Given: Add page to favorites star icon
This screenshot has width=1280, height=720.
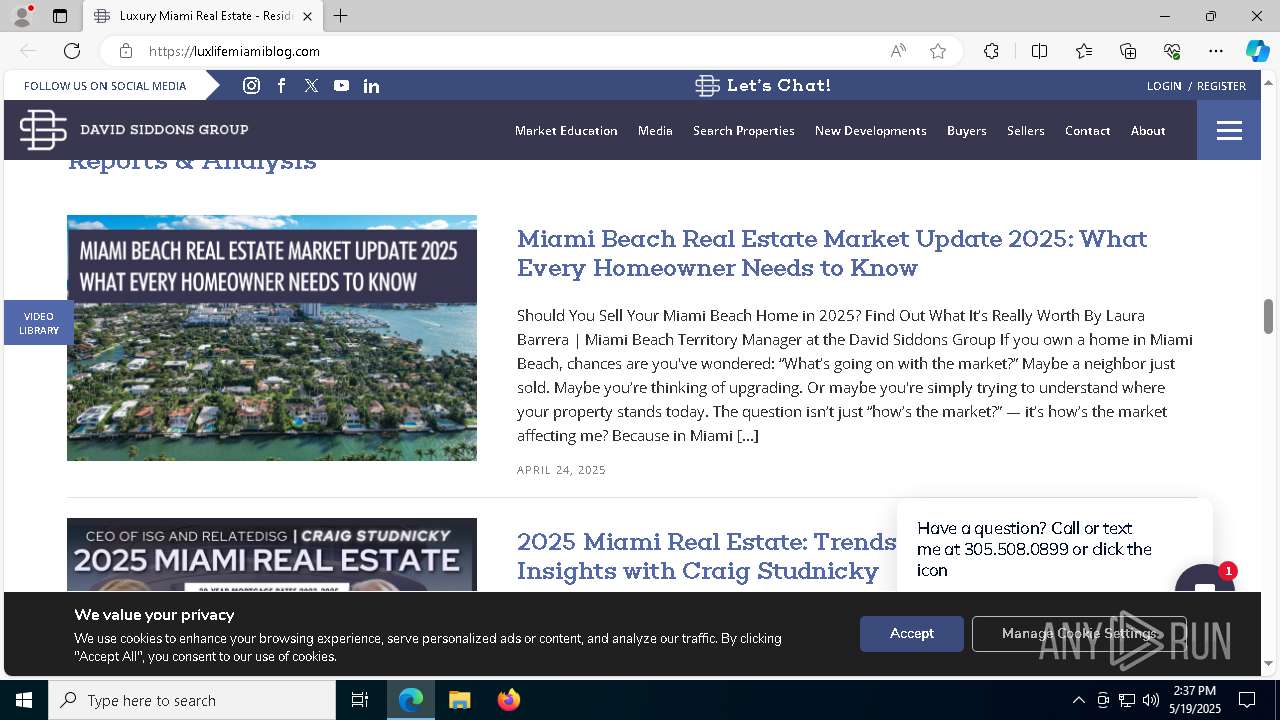Looking at the screenshot, I should tap(938, 51).
